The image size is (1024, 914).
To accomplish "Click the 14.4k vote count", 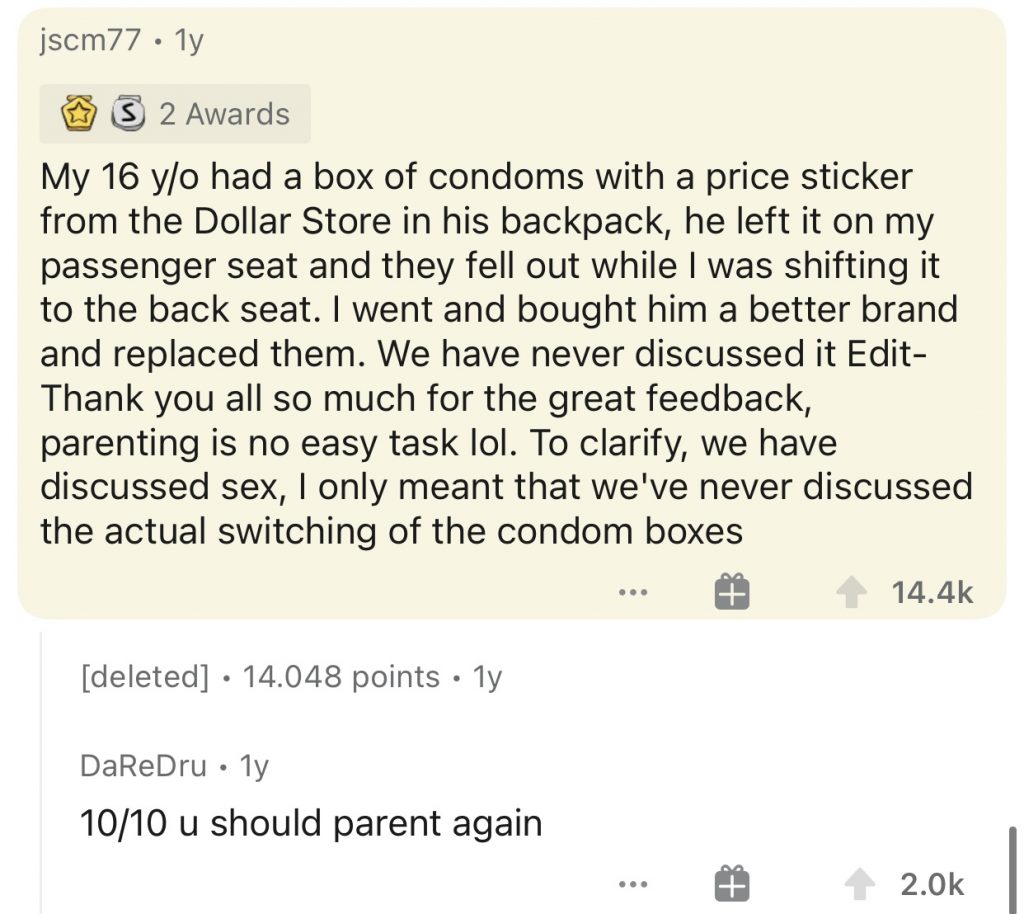I will coord(931,593).
